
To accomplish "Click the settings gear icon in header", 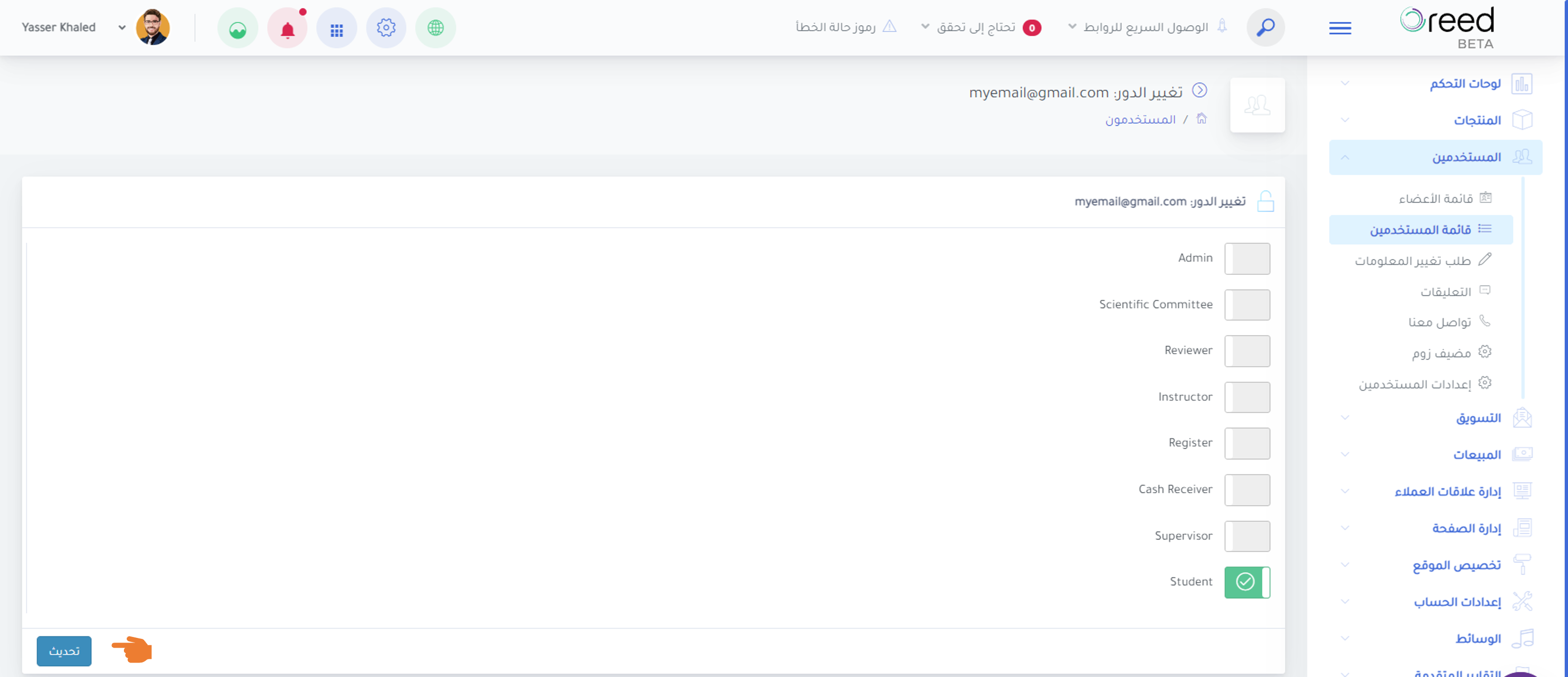I will [386, 28].
